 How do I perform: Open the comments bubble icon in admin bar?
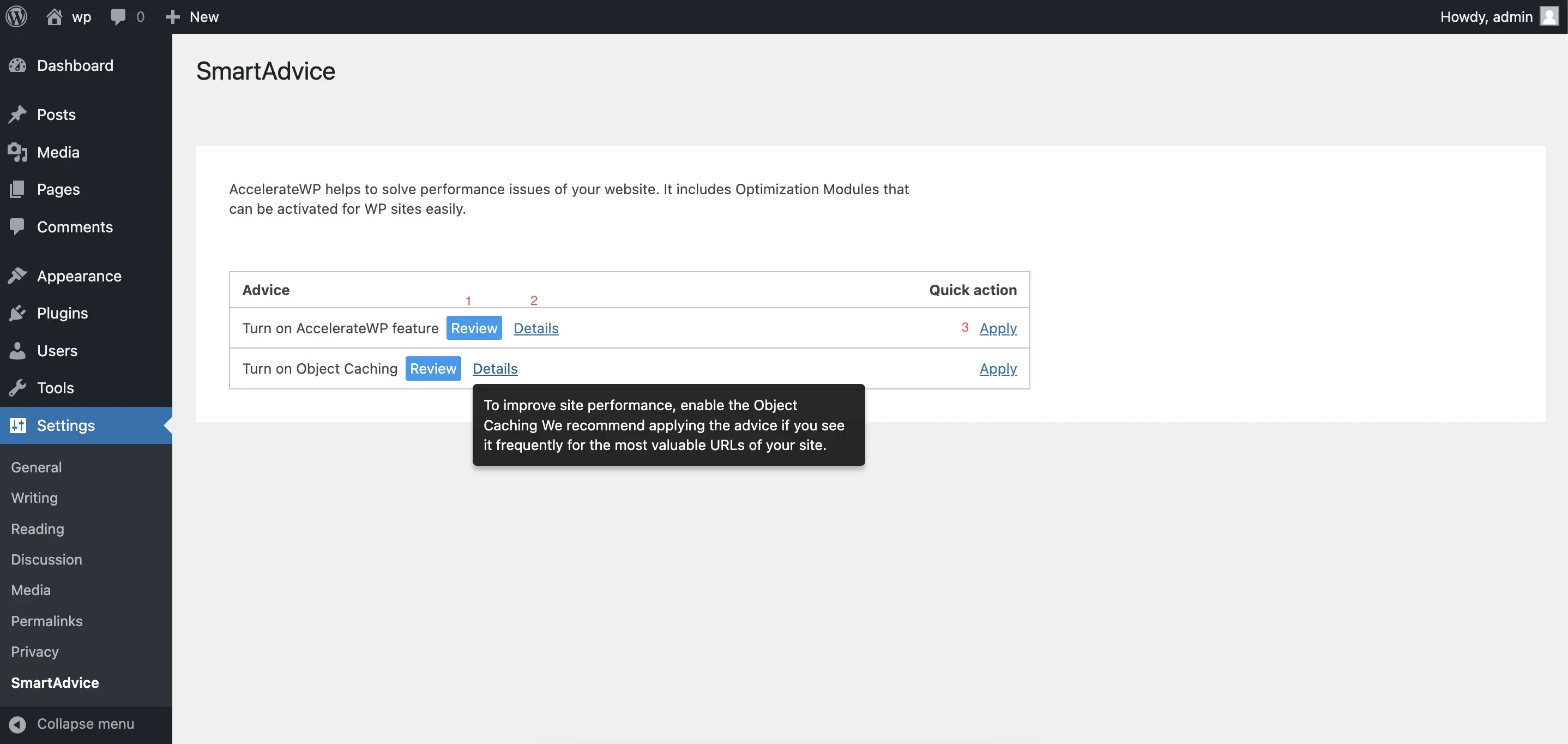[118, 16]
